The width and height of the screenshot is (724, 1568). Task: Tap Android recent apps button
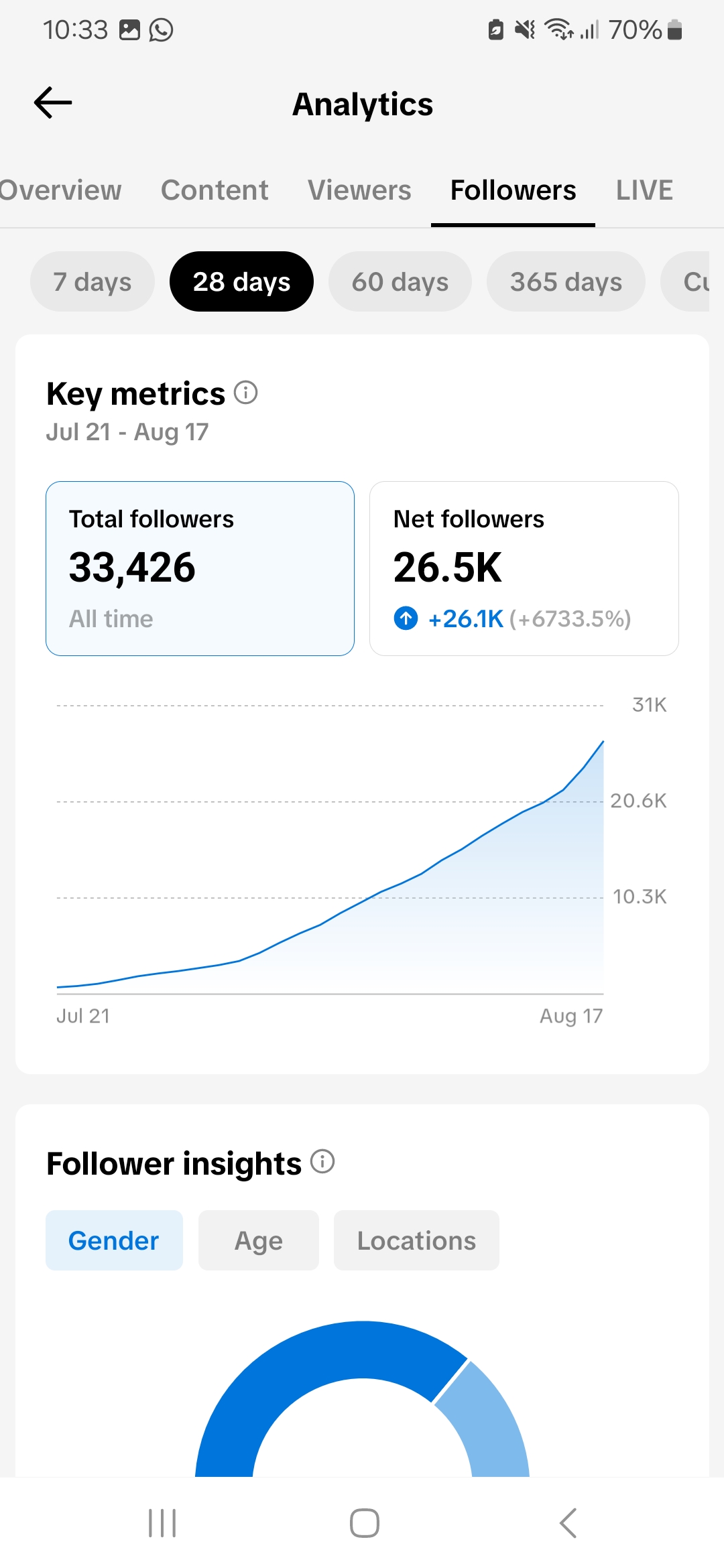coord(162,1523)
